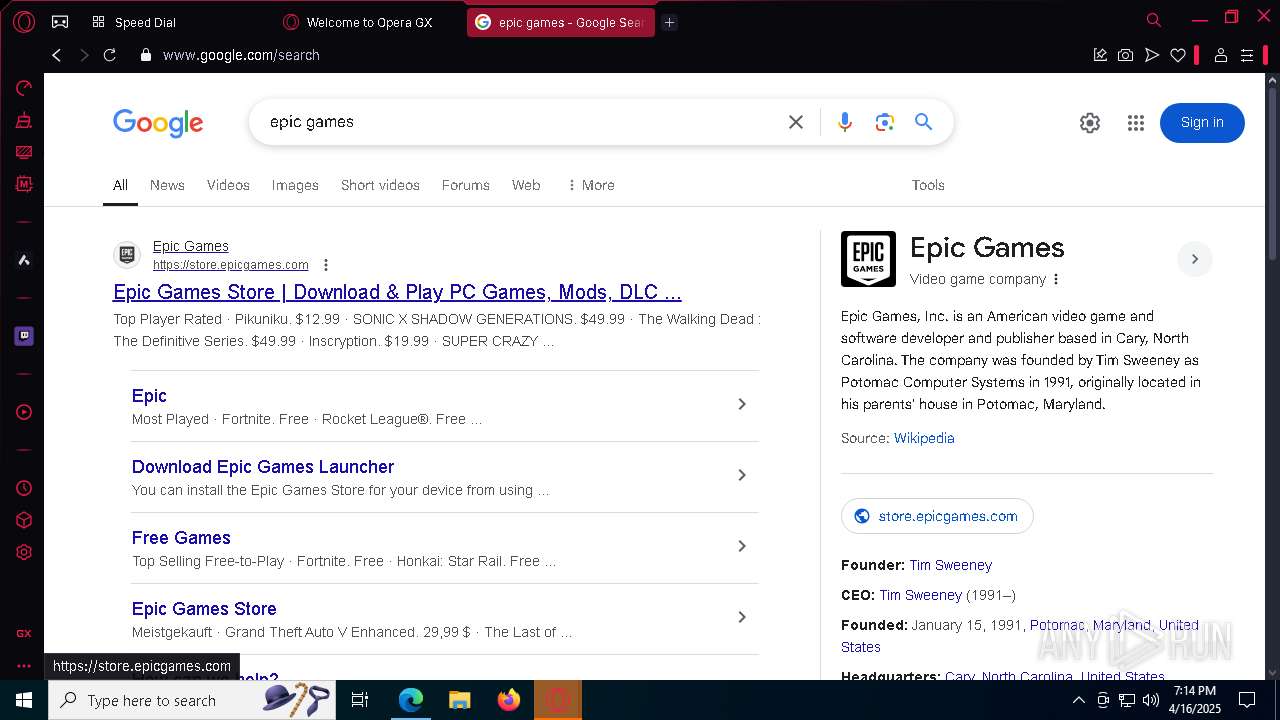Open GX Control speedometer in sidebar

[24, 88]
